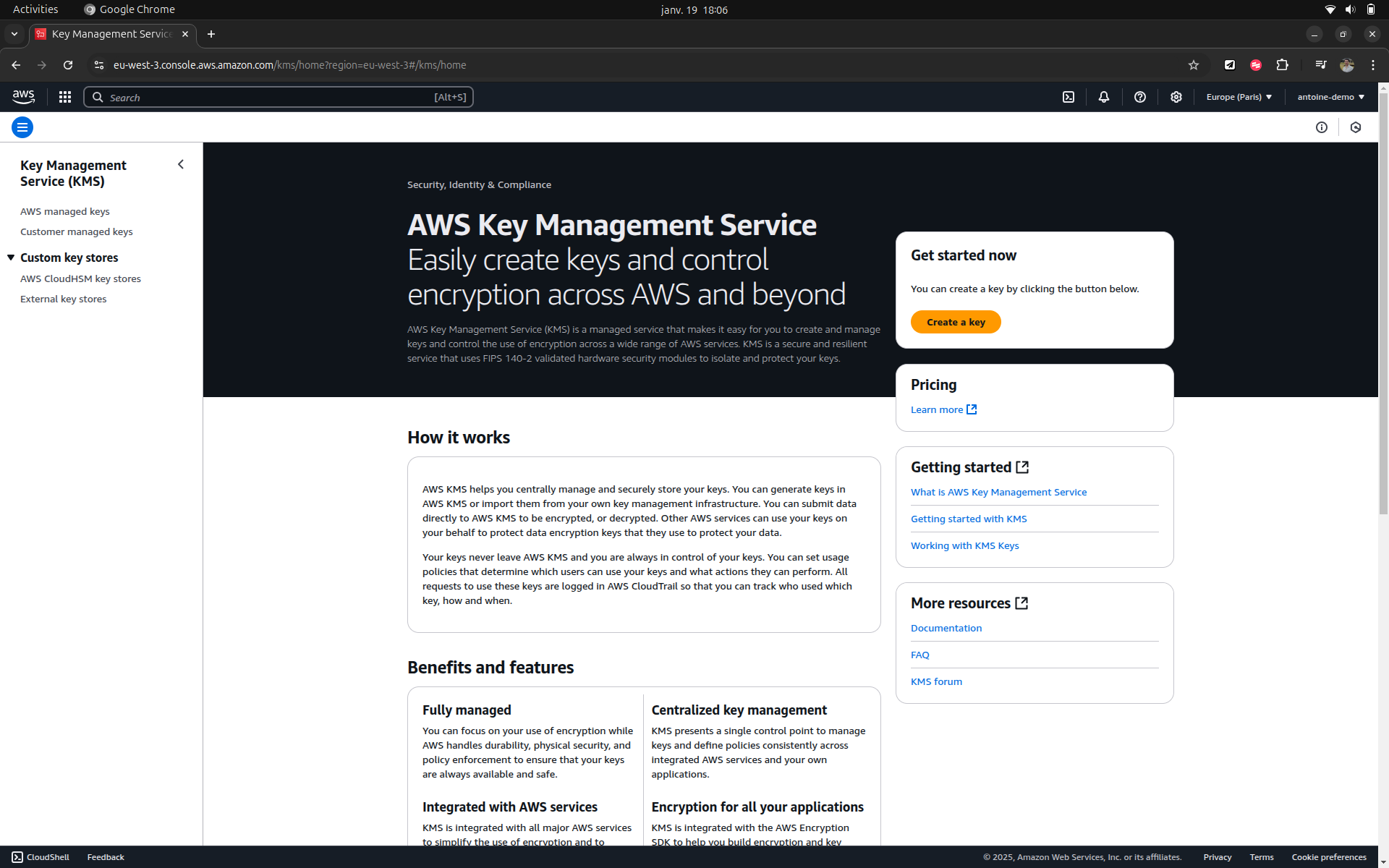Expand the Europe (Paris) region dropdown
Viewport: 1389px width, 868px height.
[1239, 97]
